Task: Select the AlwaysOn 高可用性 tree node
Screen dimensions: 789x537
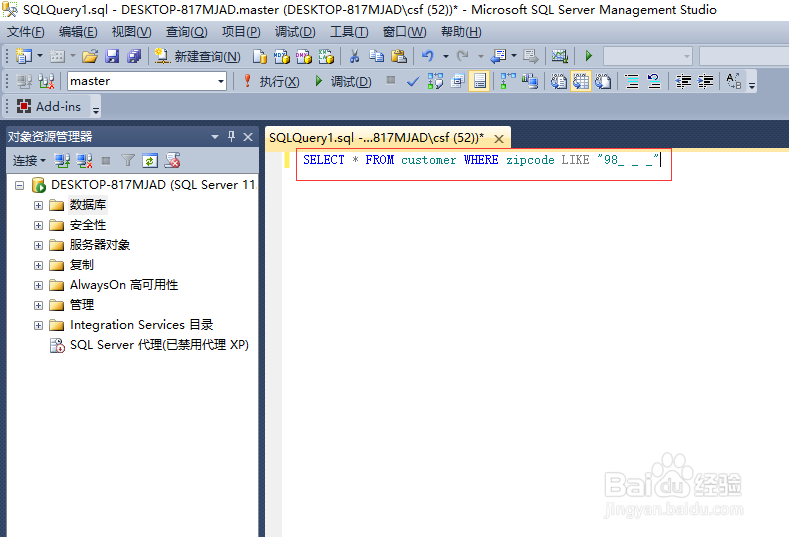Action: click(x=124, y=285)
